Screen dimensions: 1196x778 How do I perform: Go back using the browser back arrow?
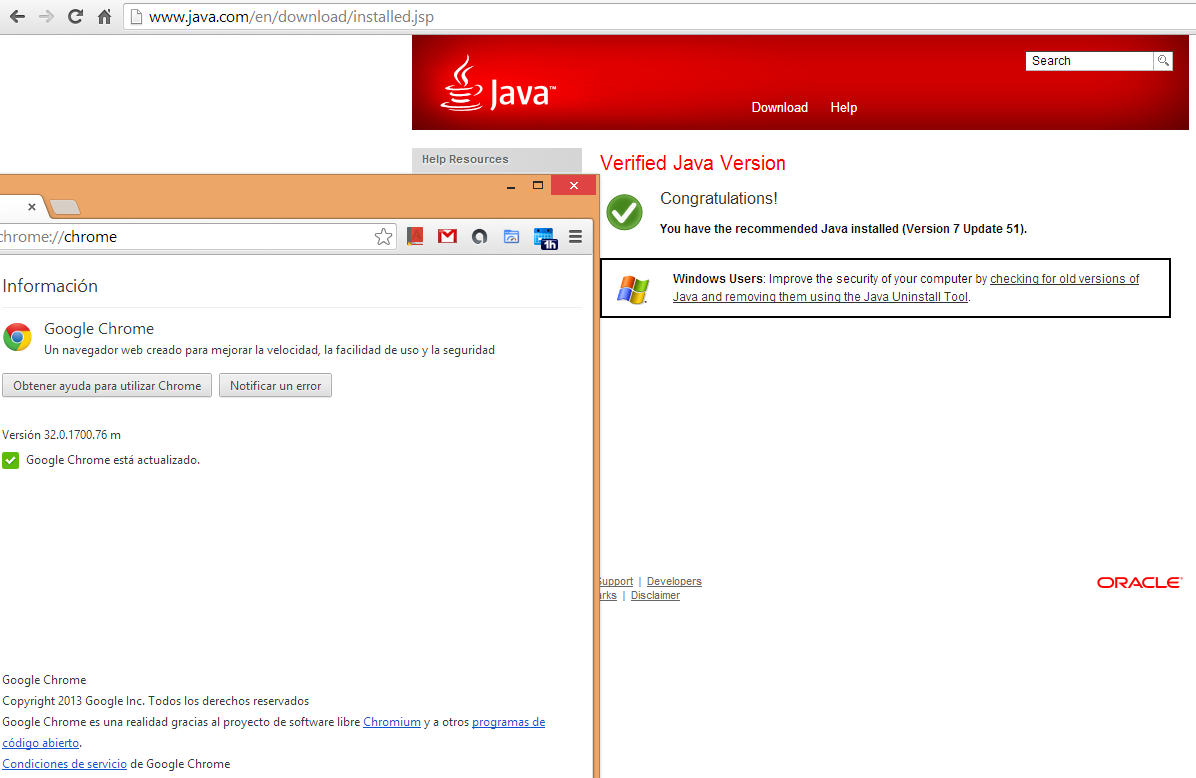pos(17,16)
